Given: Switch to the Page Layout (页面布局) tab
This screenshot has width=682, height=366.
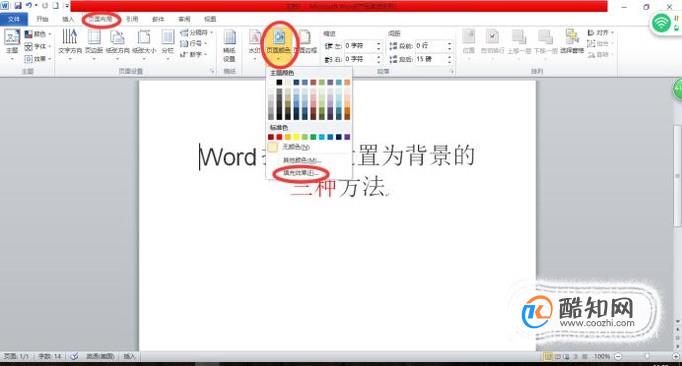Looking at the screenshot, I should 100,19.
